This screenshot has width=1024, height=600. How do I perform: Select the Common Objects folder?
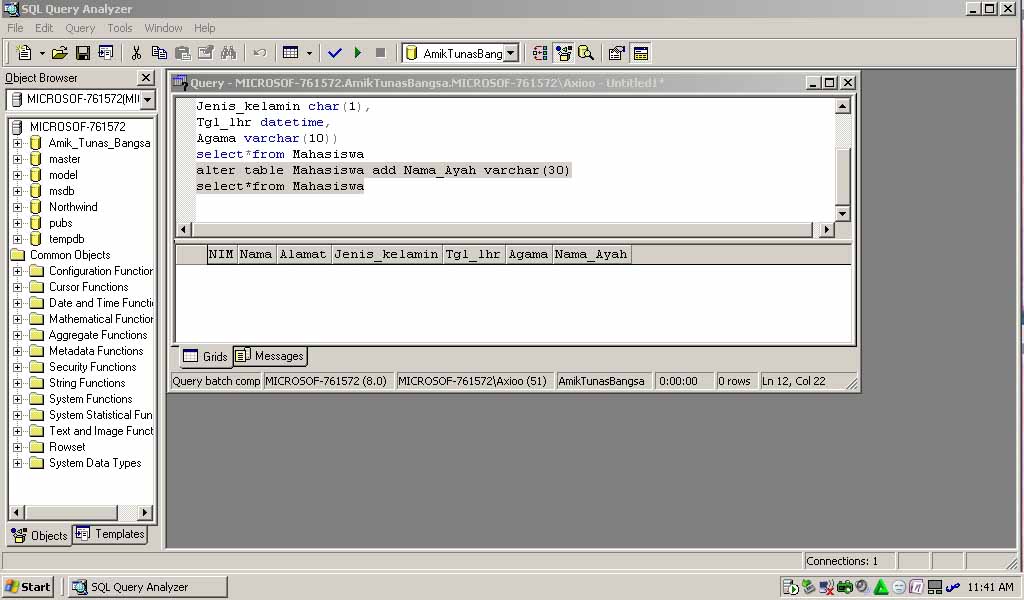(70, 255)
